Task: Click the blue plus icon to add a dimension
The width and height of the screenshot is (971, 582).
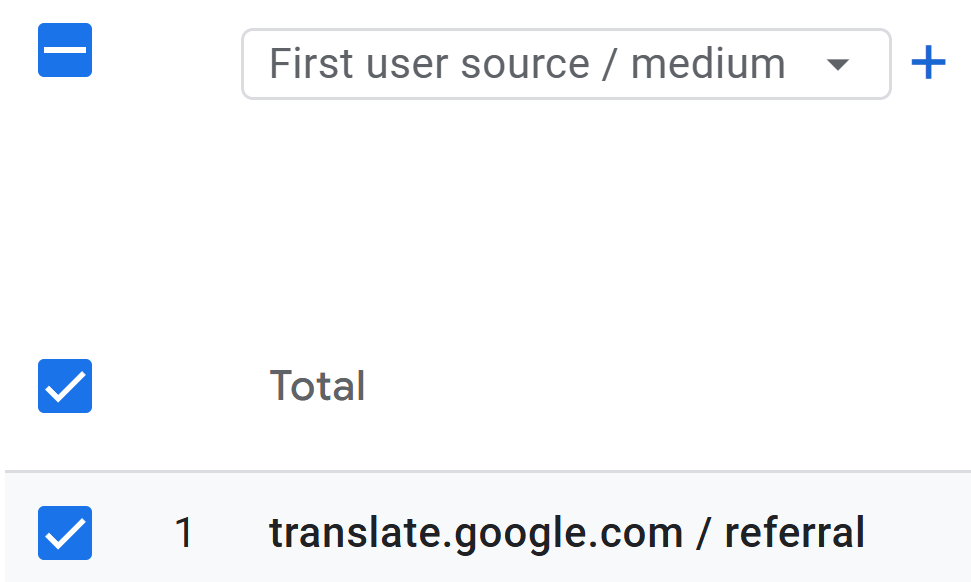Action: click(928, 64)
